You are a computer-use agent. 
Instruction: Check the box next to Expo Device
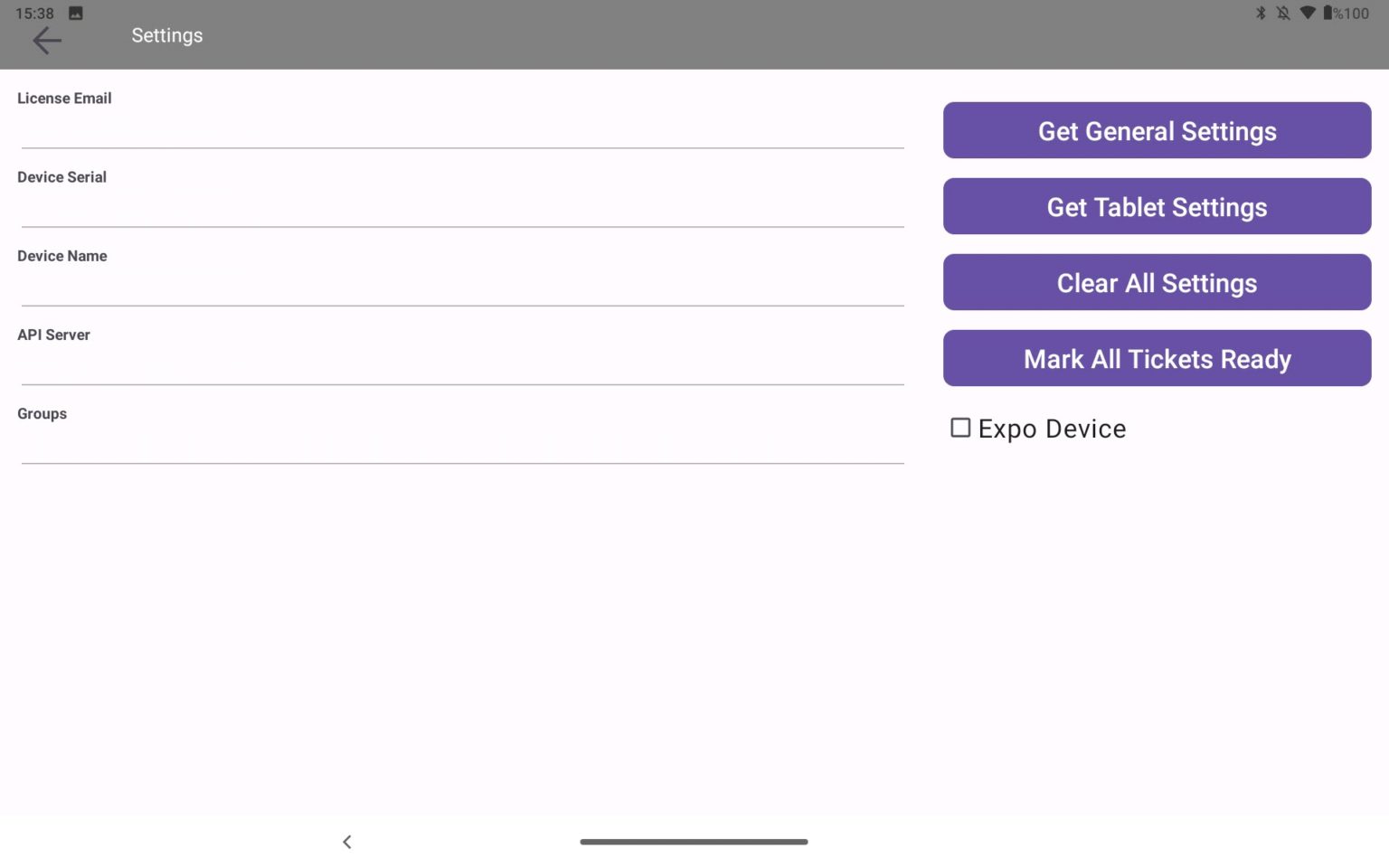(x=959, y=428)
